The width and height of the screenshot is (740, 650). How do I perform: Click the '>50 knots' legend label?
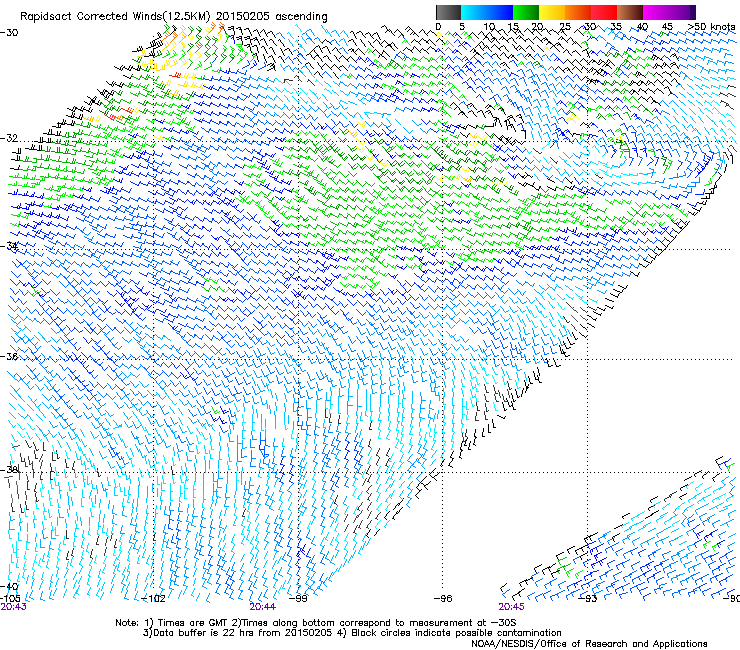coord(711,27)
